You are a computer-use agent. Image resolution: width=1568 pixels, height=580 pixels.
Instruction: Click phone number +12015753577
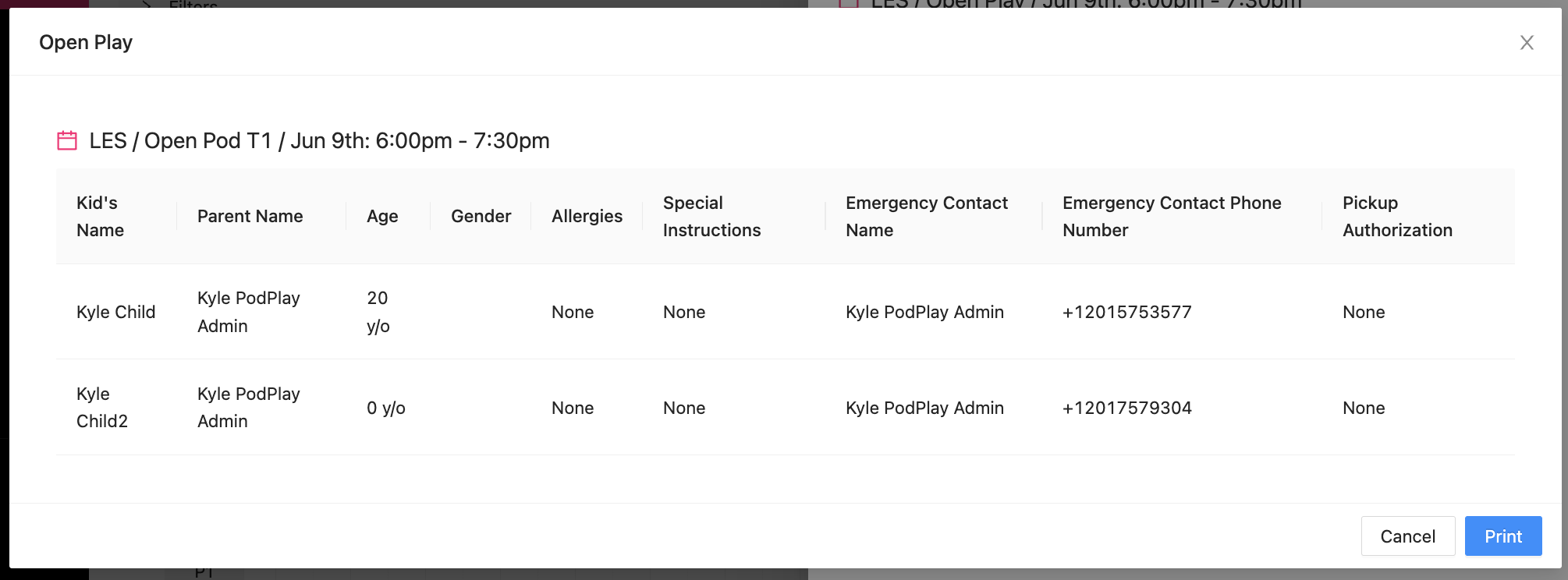click(1126, 313)
